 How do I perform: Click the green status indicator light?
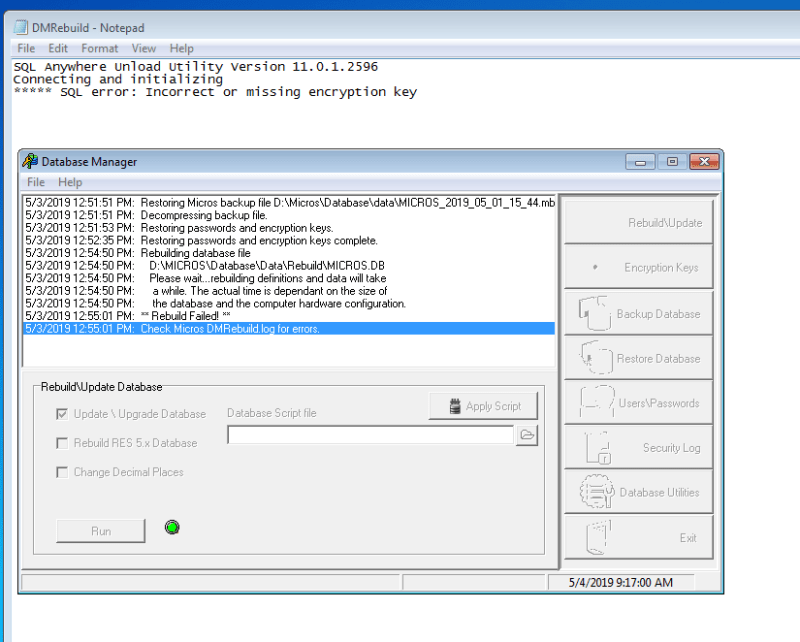(172, 527)
